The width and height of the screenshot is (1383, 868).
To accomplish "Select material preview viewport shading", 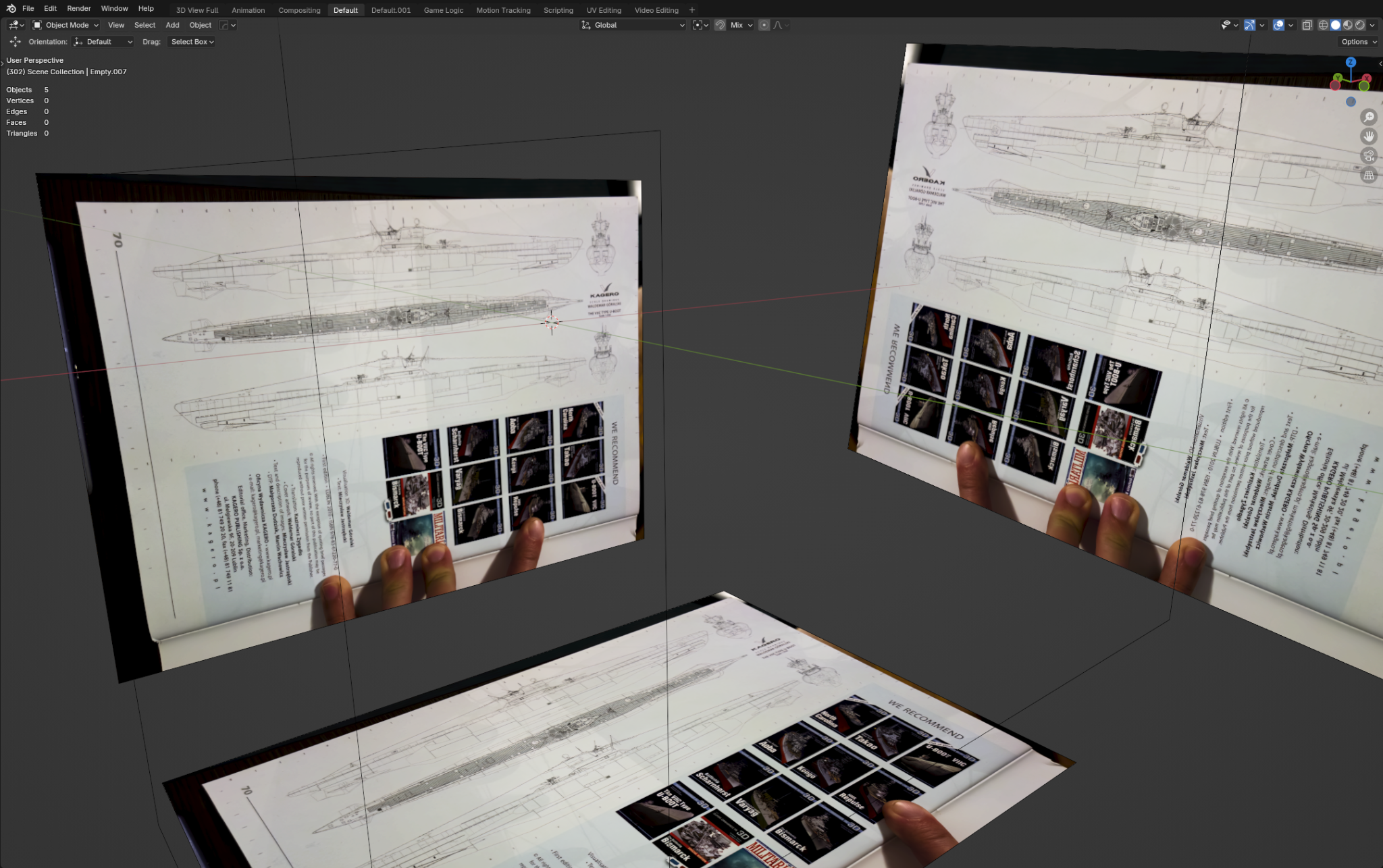I will tap(1348, 25).
